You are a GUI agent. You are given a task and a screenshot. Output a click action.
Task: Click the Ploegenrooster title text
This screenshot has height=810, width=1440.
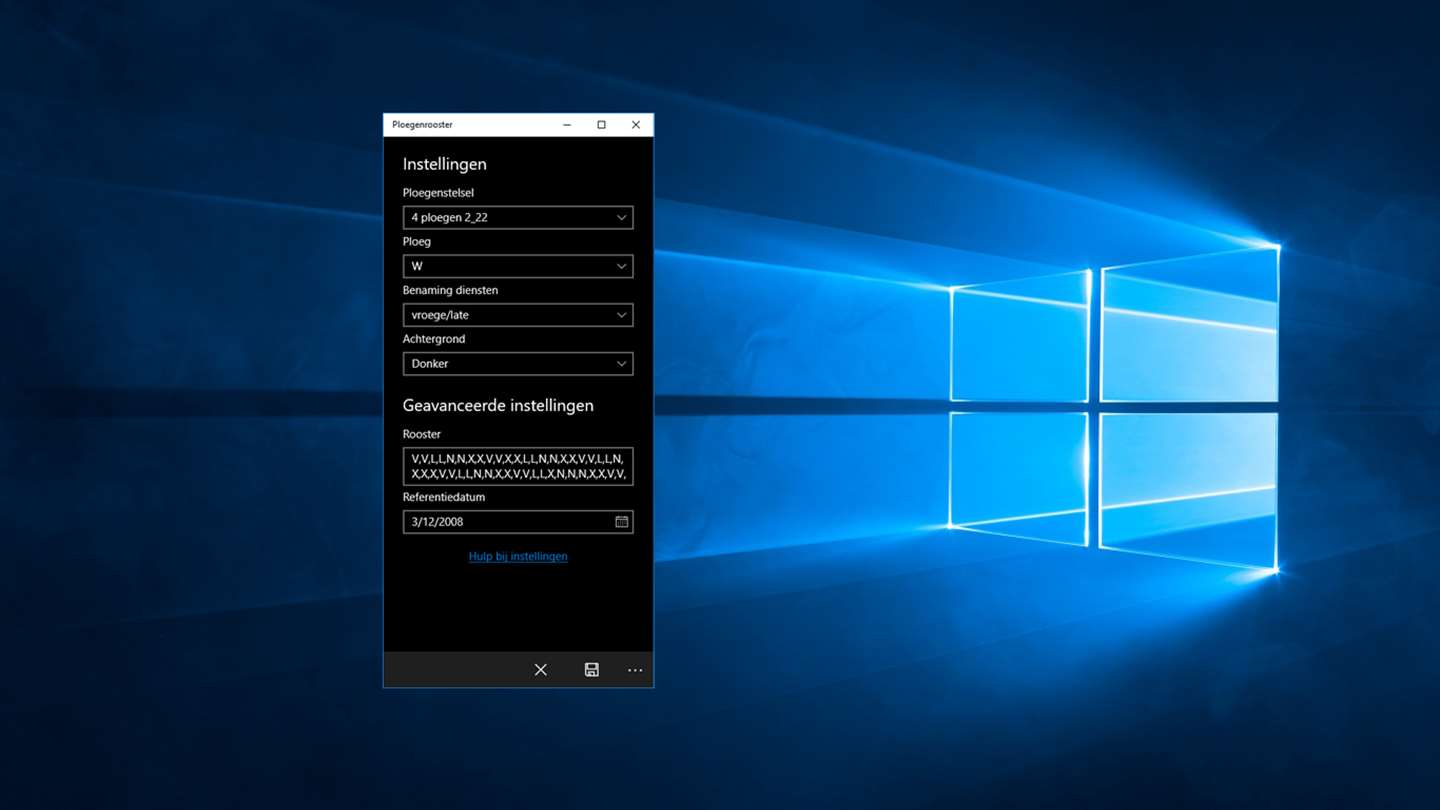422,125
